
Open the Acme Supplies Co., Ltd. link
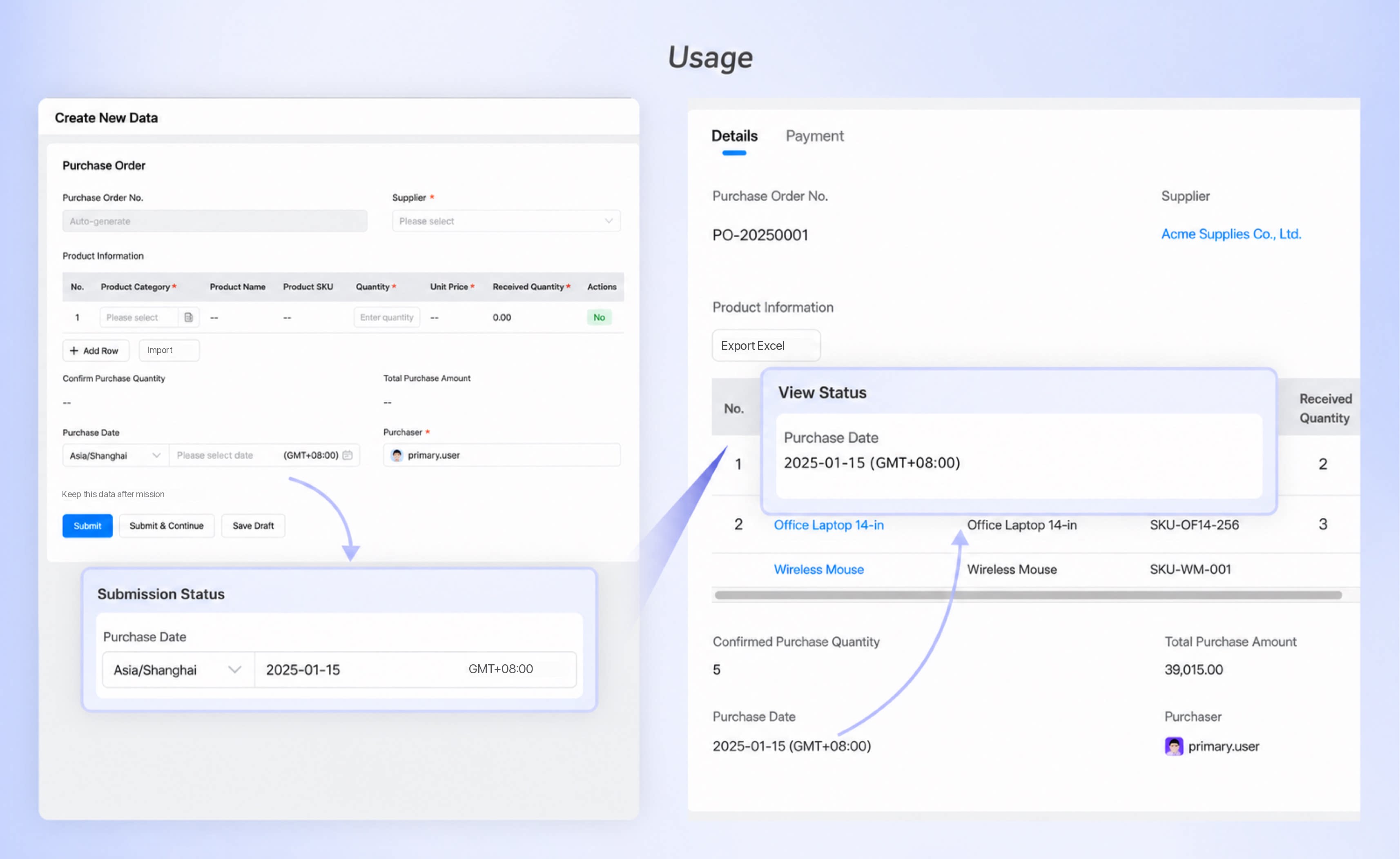point(1231,234)
